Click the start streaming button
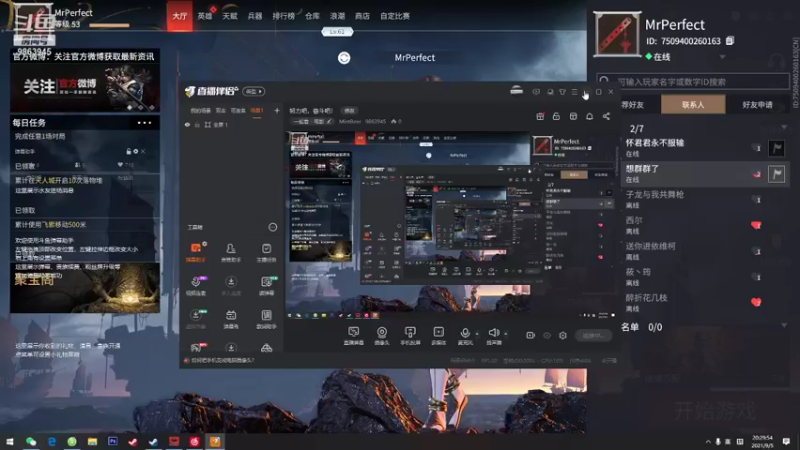 pyautogui.click(x=593, y=335)
